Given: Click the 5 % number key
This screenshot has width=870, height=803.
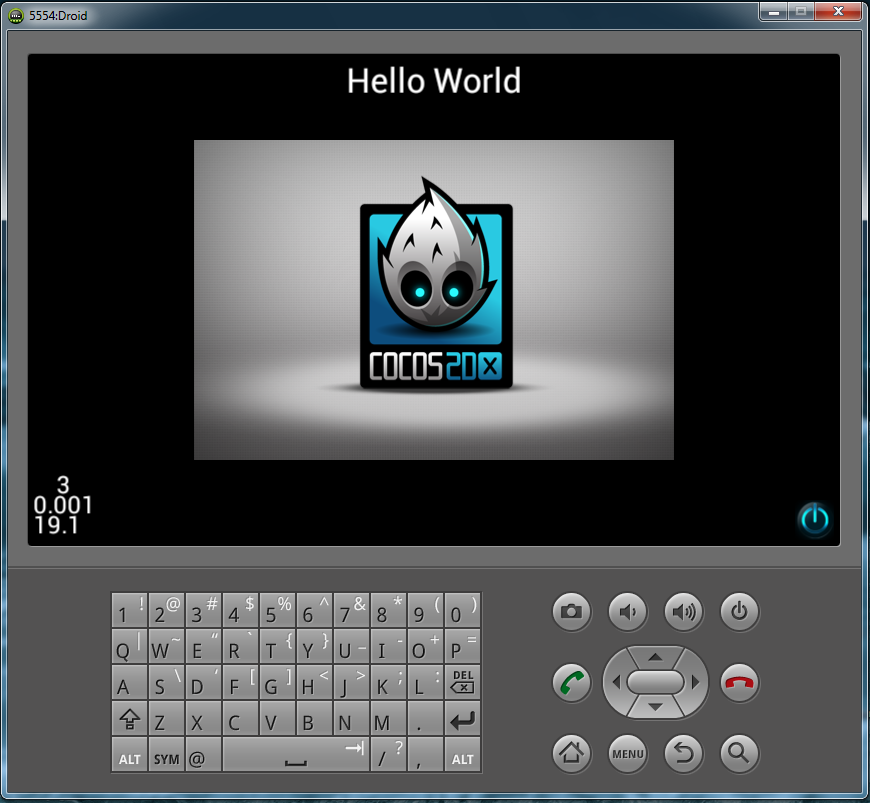Looking at the screenshot, I should (277, 609).
